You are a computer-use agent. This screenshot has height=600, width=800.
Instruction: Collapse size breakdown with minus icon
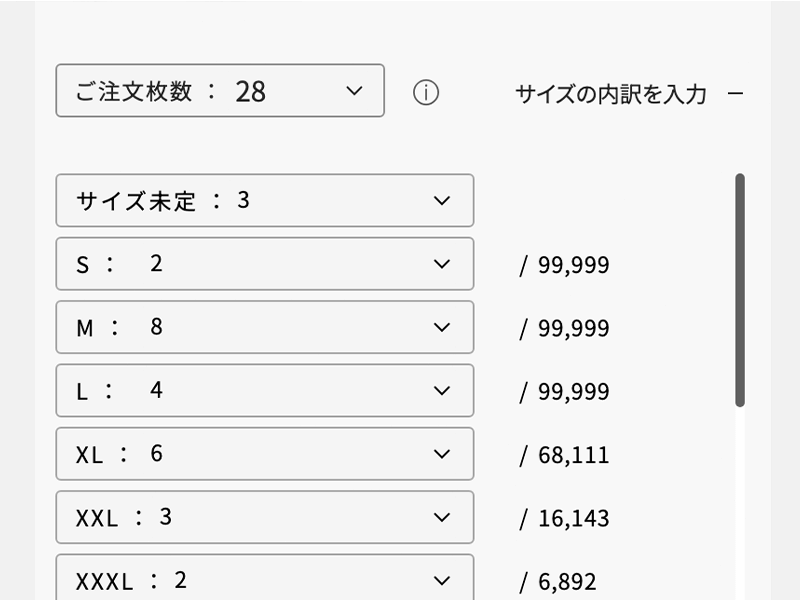point(736,94)
